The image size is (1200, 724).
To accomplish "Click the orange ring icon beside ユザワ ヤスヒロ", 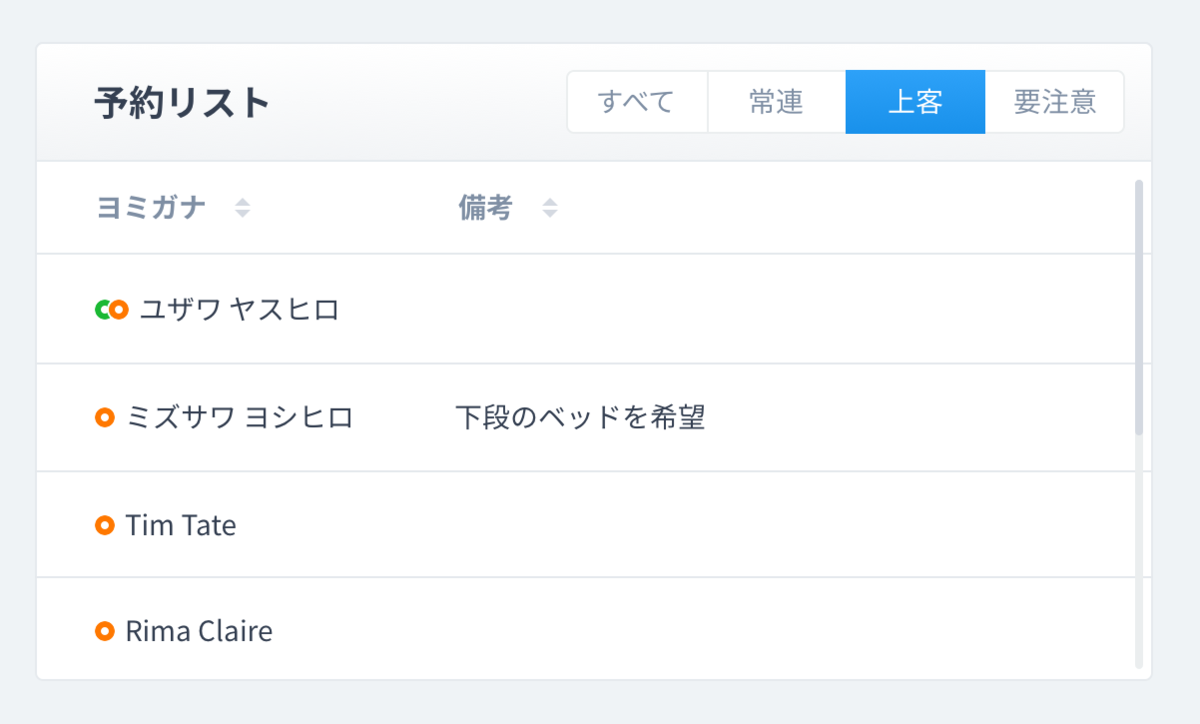I will pos(119,310).
